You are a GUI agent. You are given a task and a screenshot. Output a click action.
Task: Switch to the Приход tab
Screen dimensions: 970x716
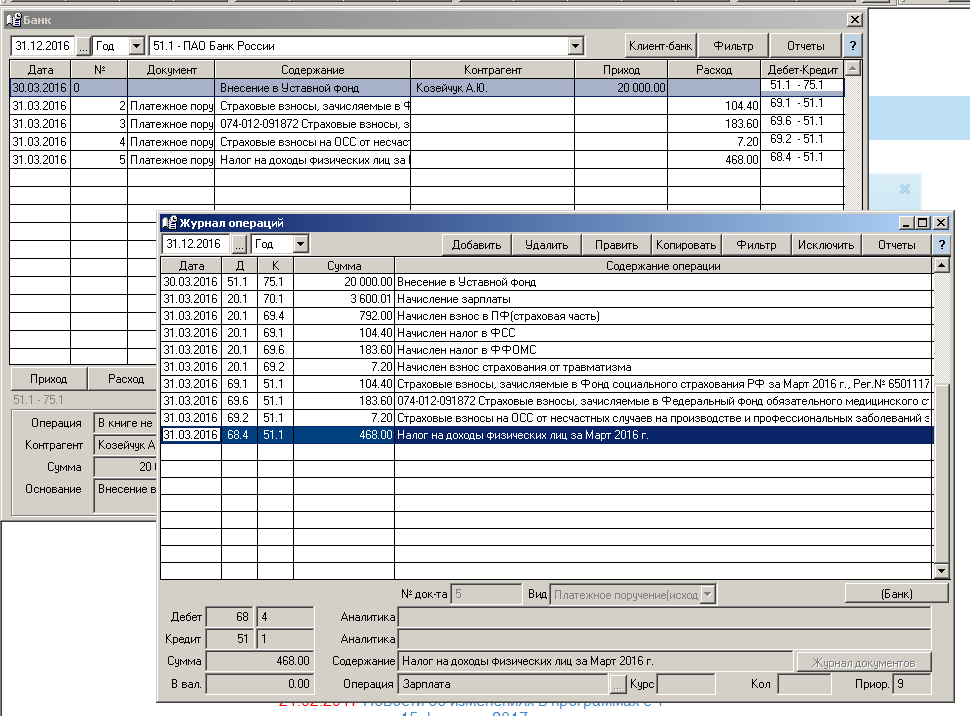(x=49, y=379)
